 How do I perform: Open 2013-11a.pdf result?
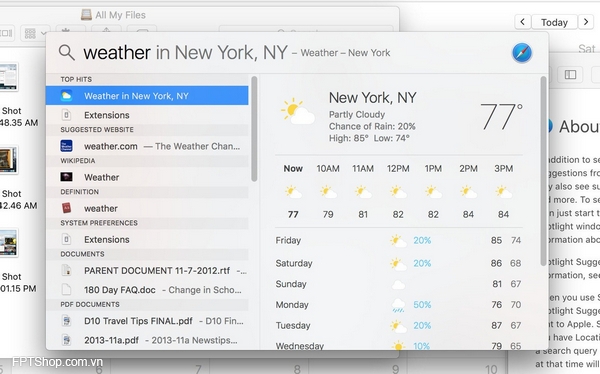pos(147,340)
